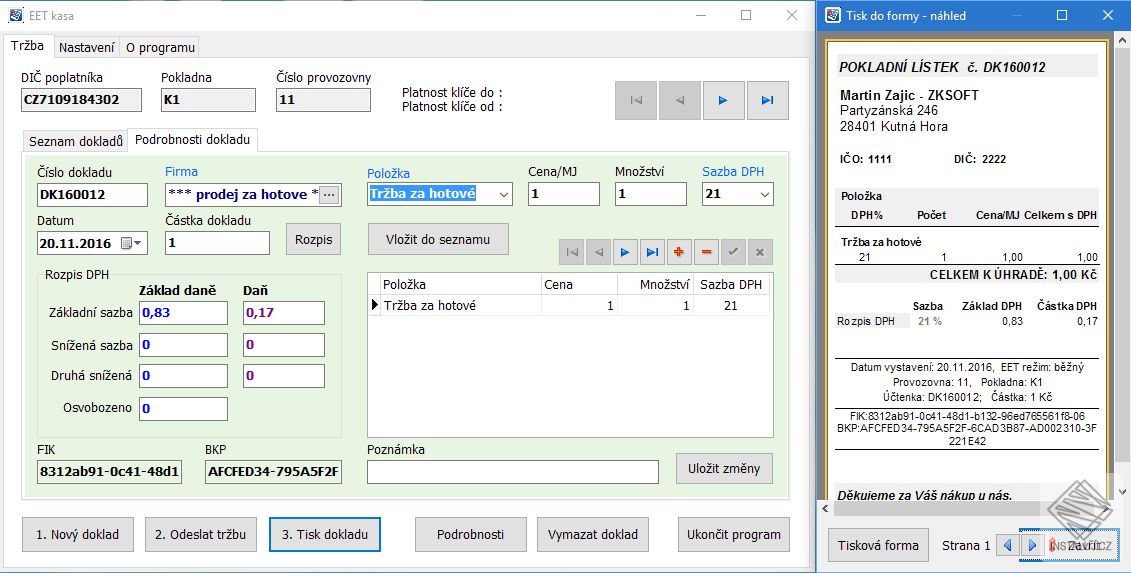
Task: Go to last document in top navigator
Action: 767,100
